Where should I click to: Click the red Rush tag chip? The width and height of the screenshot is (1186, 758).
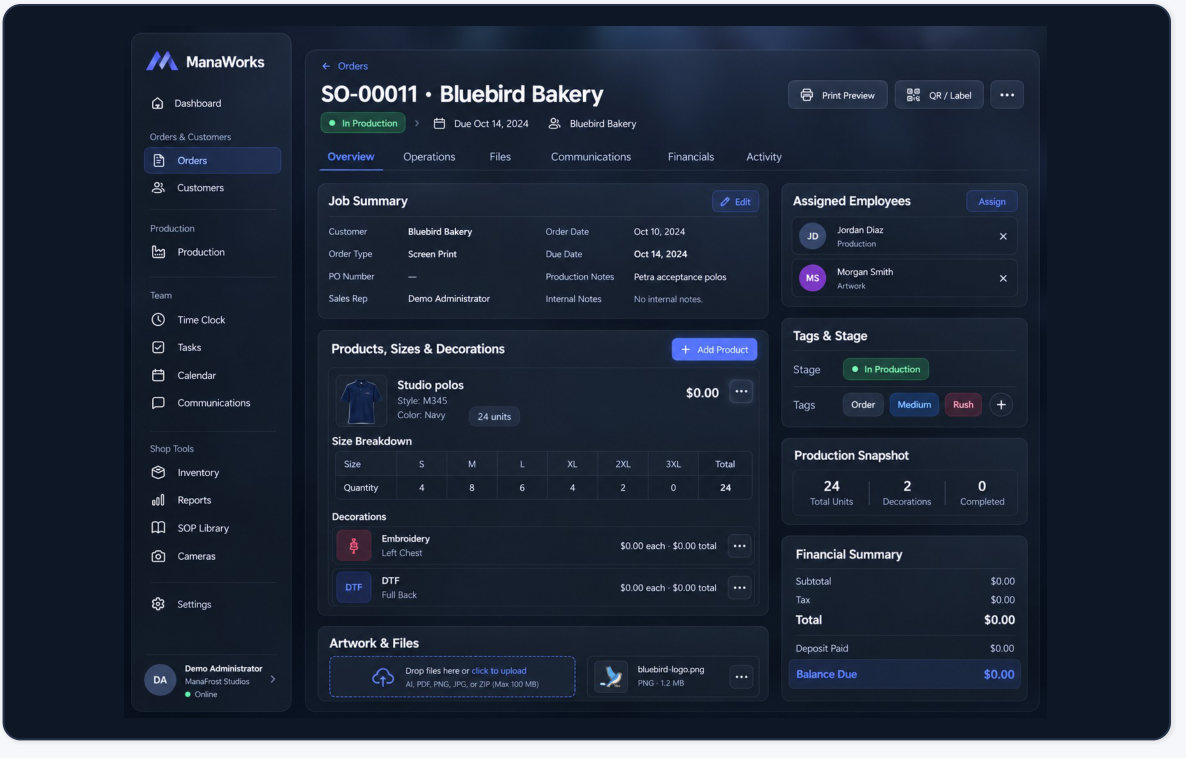[x=963, y=405]
